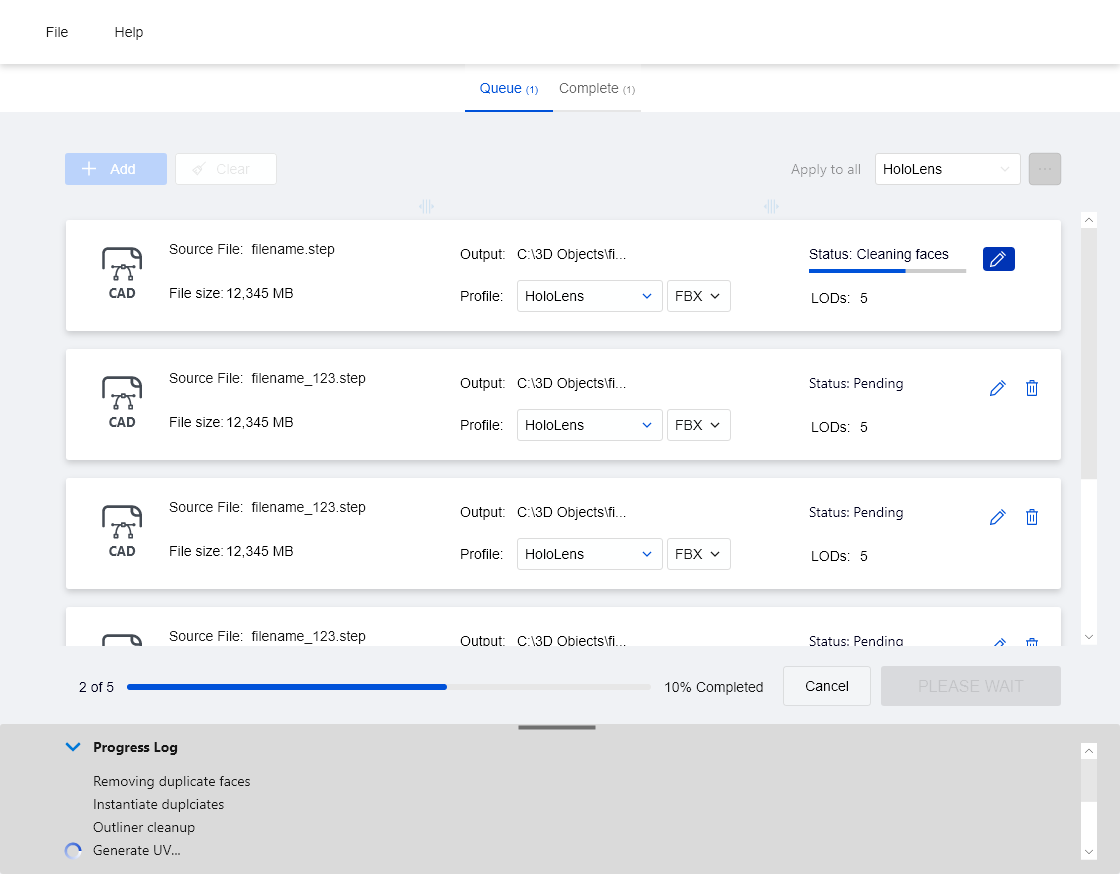1120x874 pixels.
Task: Click queue list scrollbar down arrow
Action: (x=1089, y=636)
